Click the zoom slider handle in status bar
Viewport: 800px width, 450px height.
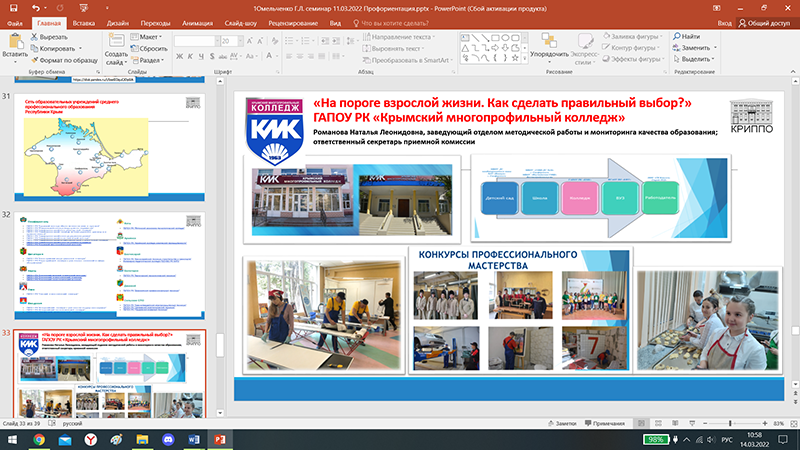pos(730,423)
